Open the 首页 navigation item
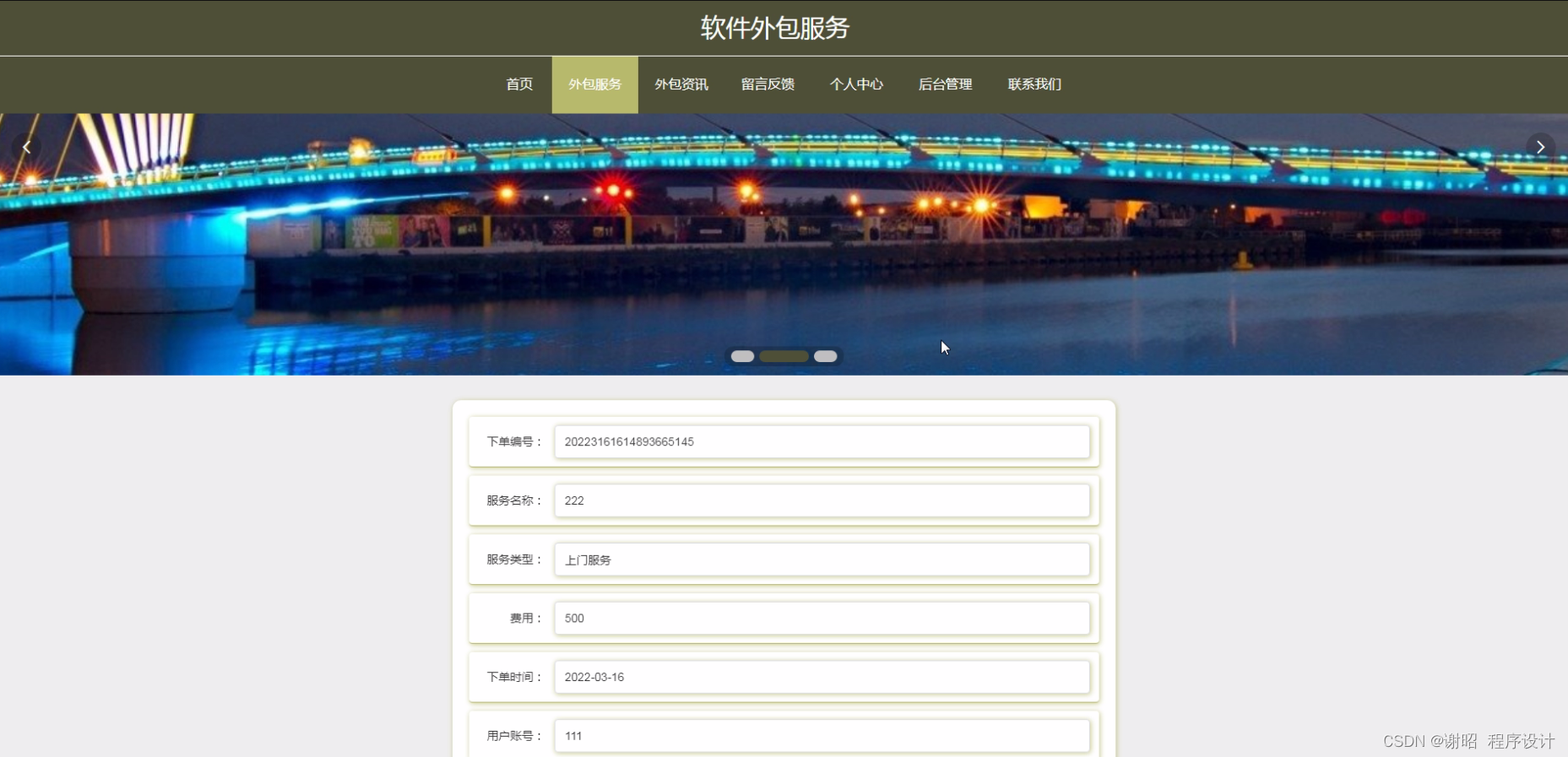This screenshot has width=1568, height=757. 519,84
